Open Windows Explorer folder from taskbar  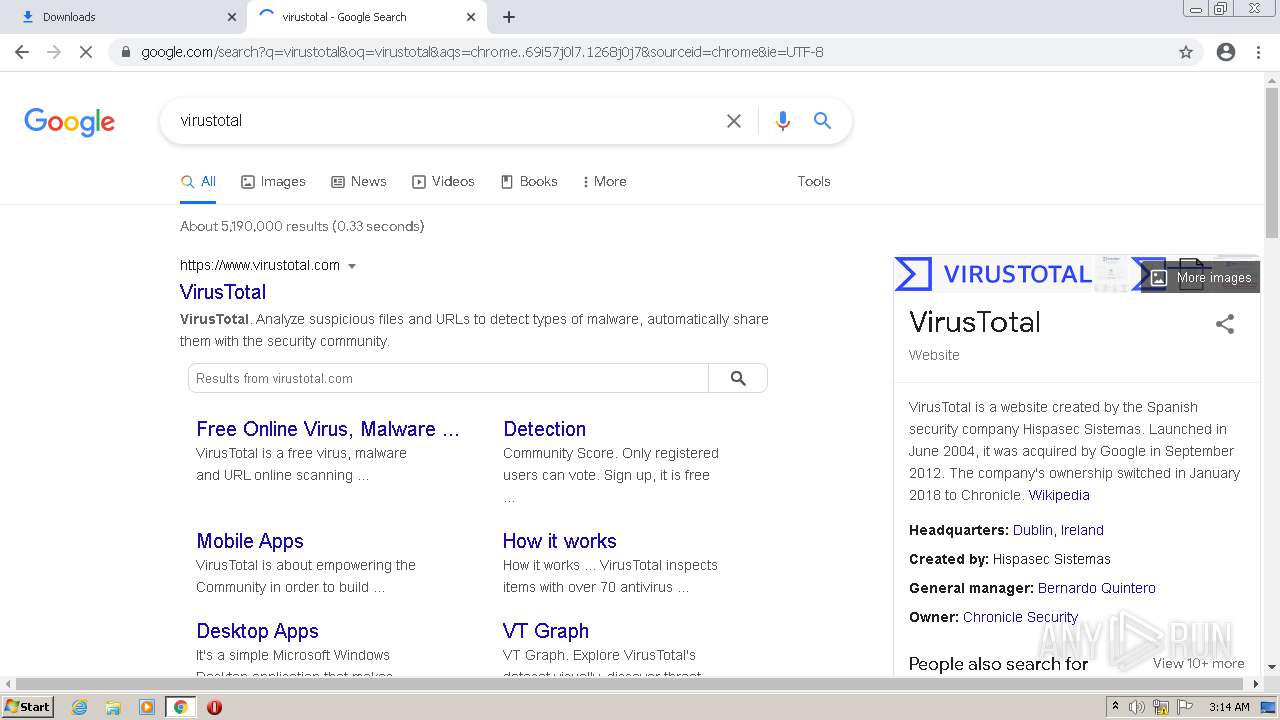(x=113, y=707)
